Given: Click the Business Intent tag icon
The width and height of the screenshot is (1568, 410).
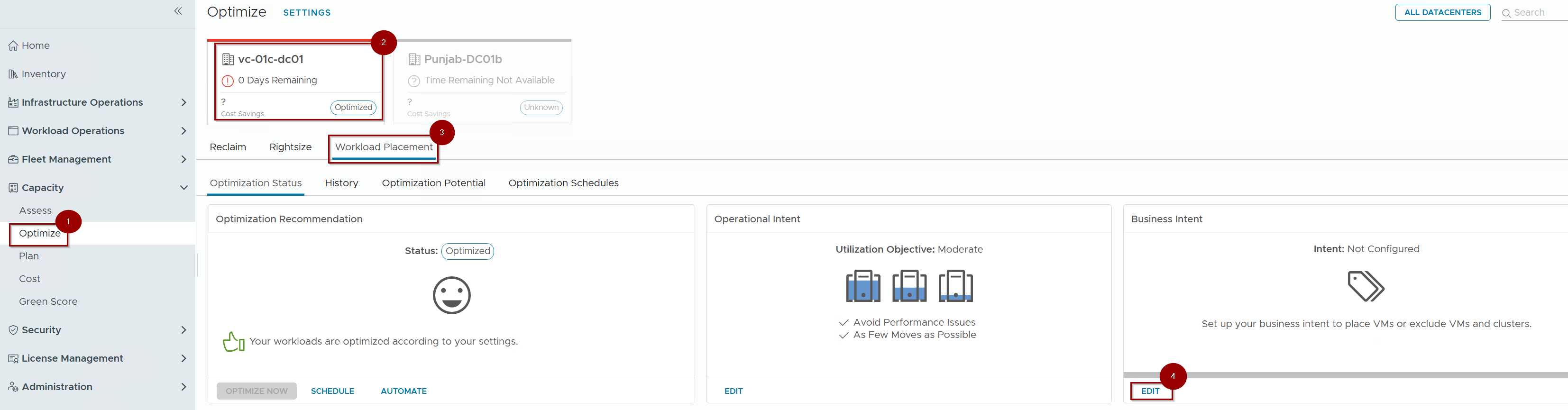Looking at the screenshot, I should click(1366, 286).
